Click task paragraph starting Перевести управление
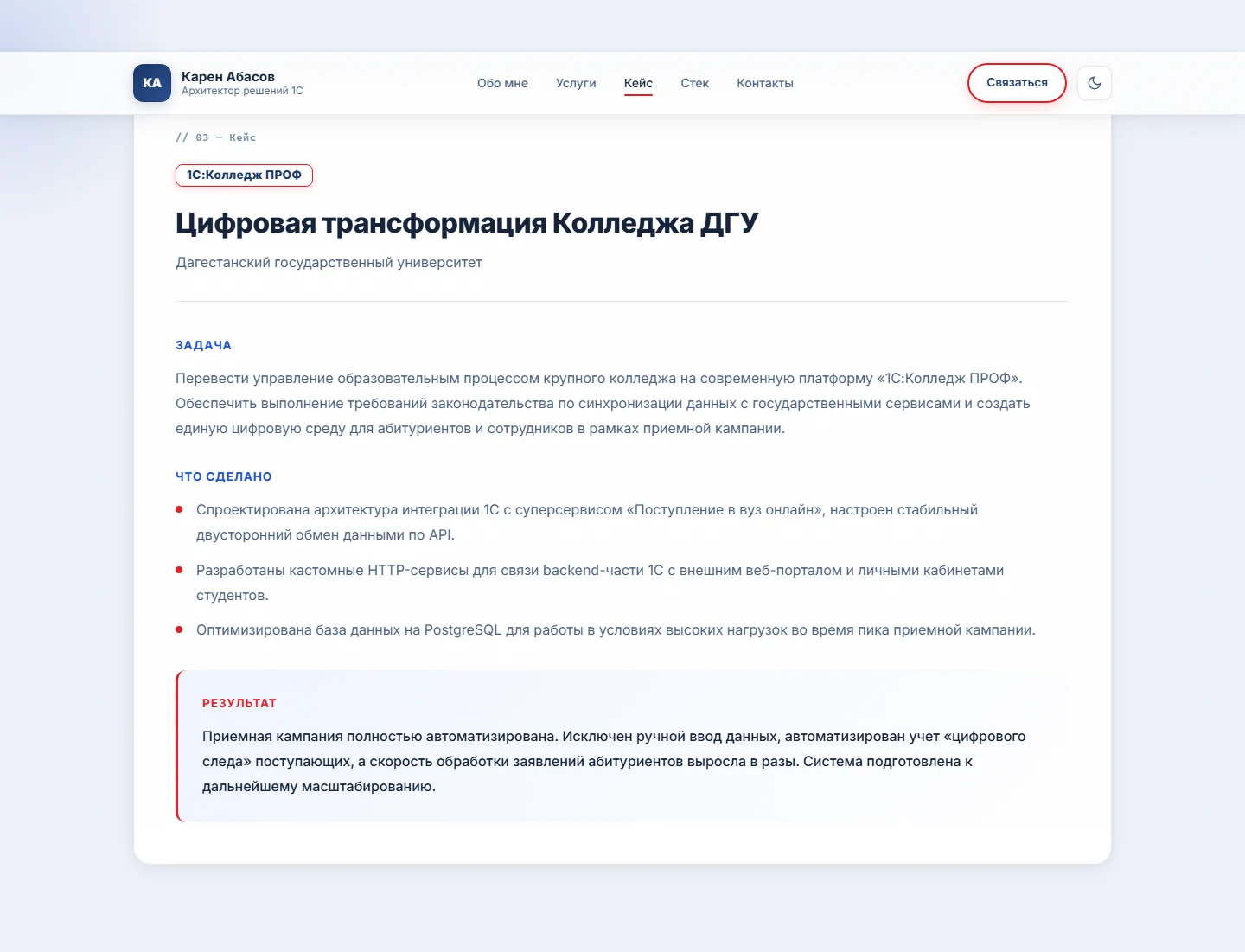1245x952 pixels. [603, 403]
